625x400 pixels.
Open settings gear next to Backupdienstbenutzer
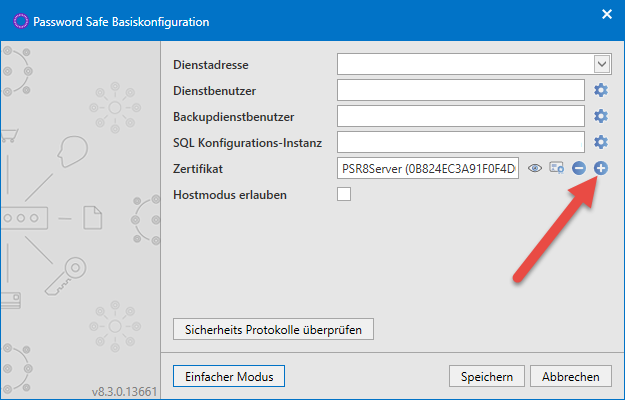tap(601, 116)
